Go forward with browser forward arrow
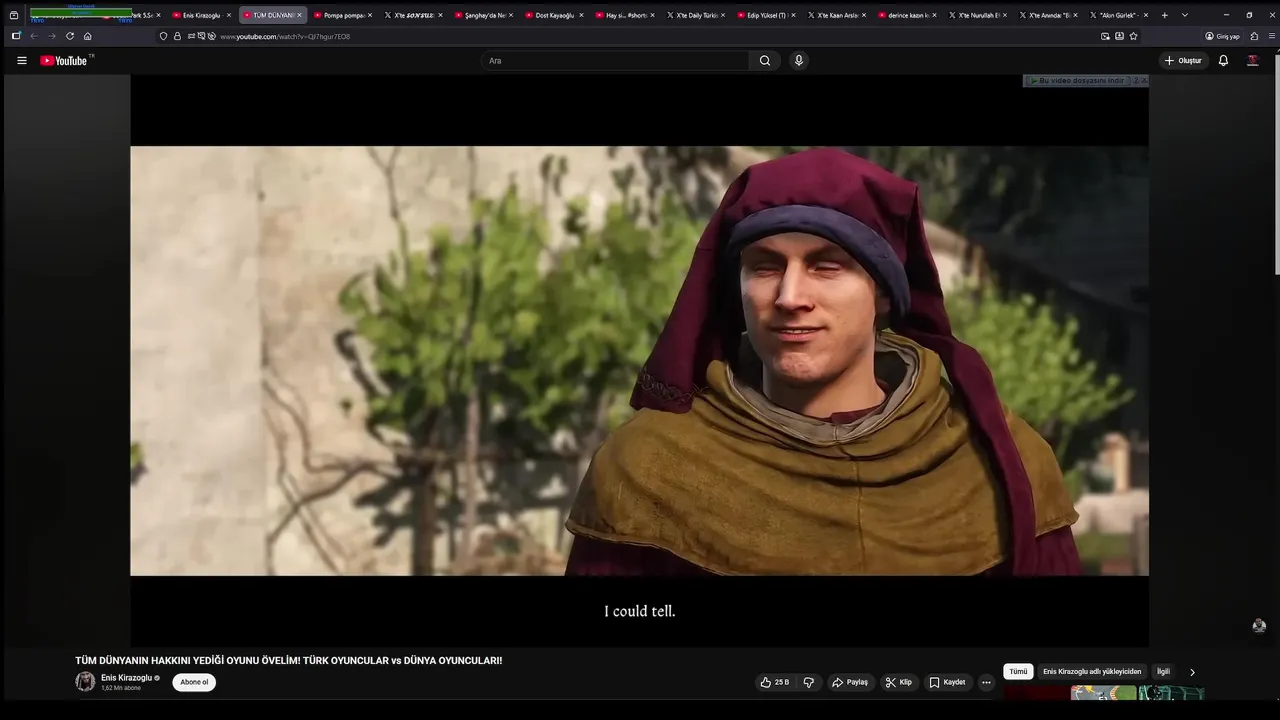Viewport: 1280px width, 720px height. (x=52, y=36)
